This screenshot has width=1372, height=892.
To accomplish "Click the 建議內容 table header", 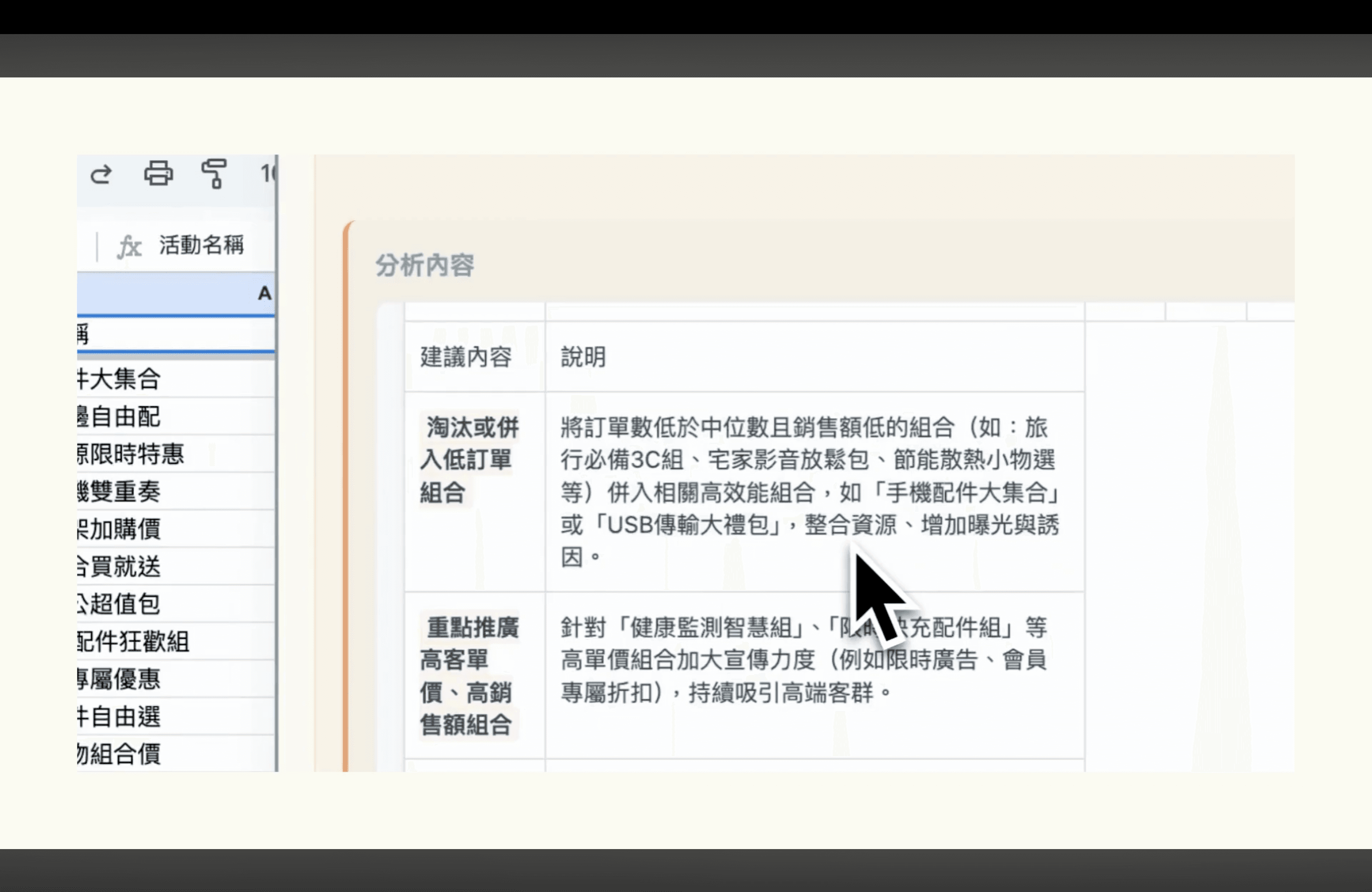I will point(466,357).
